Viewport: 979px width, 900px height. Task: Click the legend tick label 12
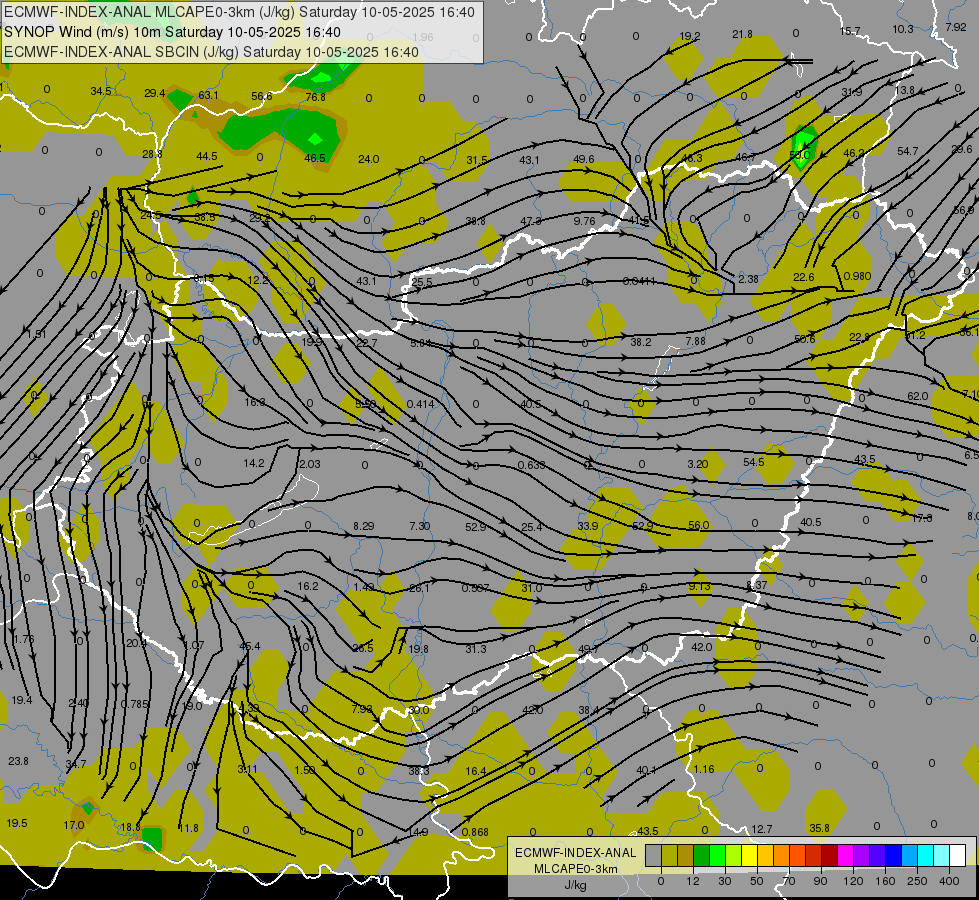point(693,881)
